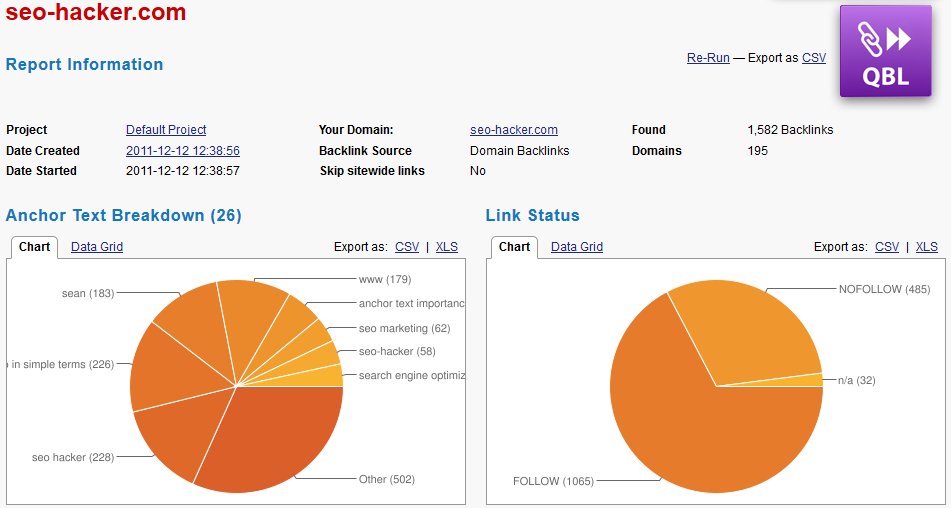Viewport: 951px width, 508px height.
Task: Export Anchor Text Breakdown as CSV
Action: pos(407,247)
